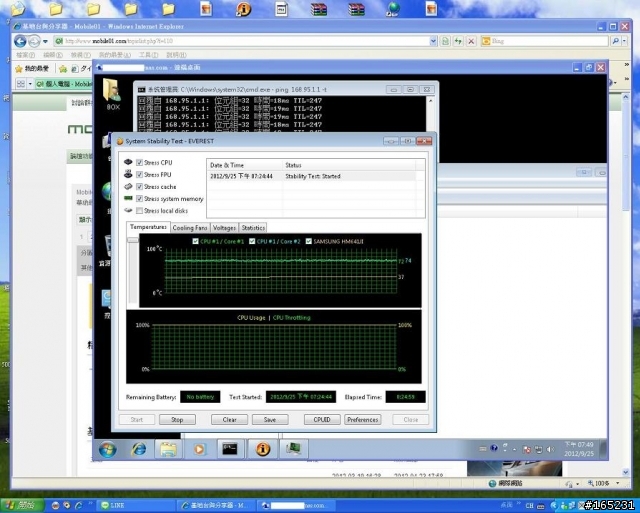This screenshot has height=513, width=640.
Task: Click the Save button in EVEREST
Action: [270, 420]
